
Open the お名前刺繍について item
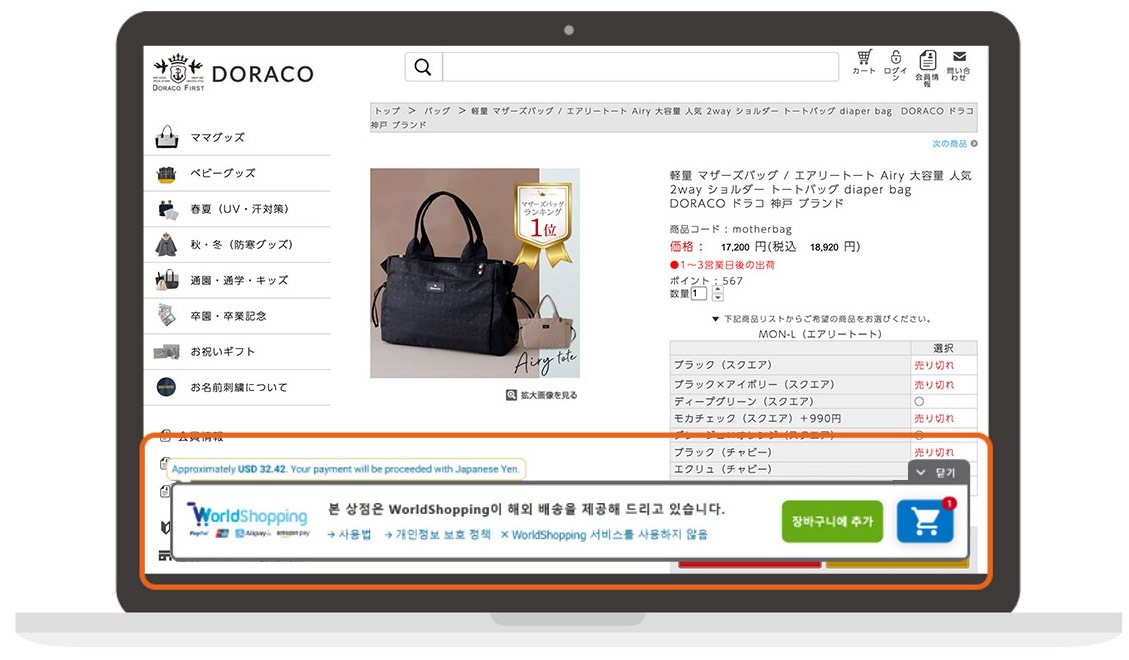(238, 387)
